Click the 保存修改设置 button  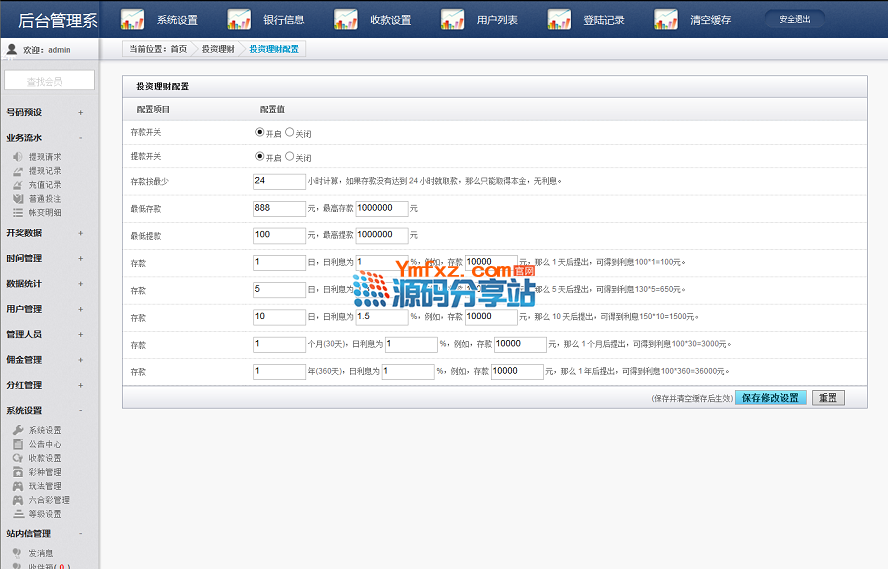pos(770,397)
